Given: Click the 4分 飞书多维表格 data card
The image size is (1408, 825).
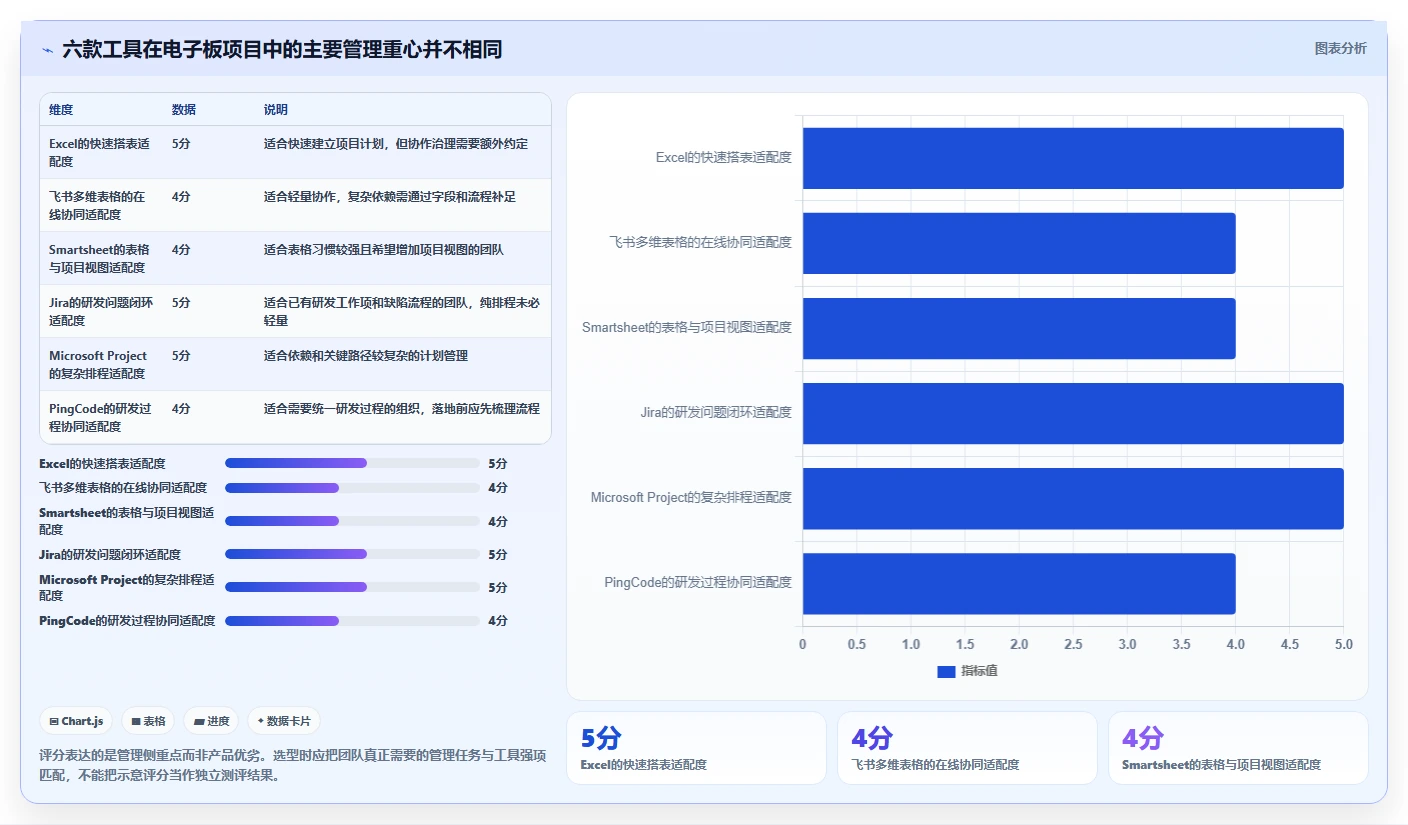Looking at the screenshot, I should [967, 748].
